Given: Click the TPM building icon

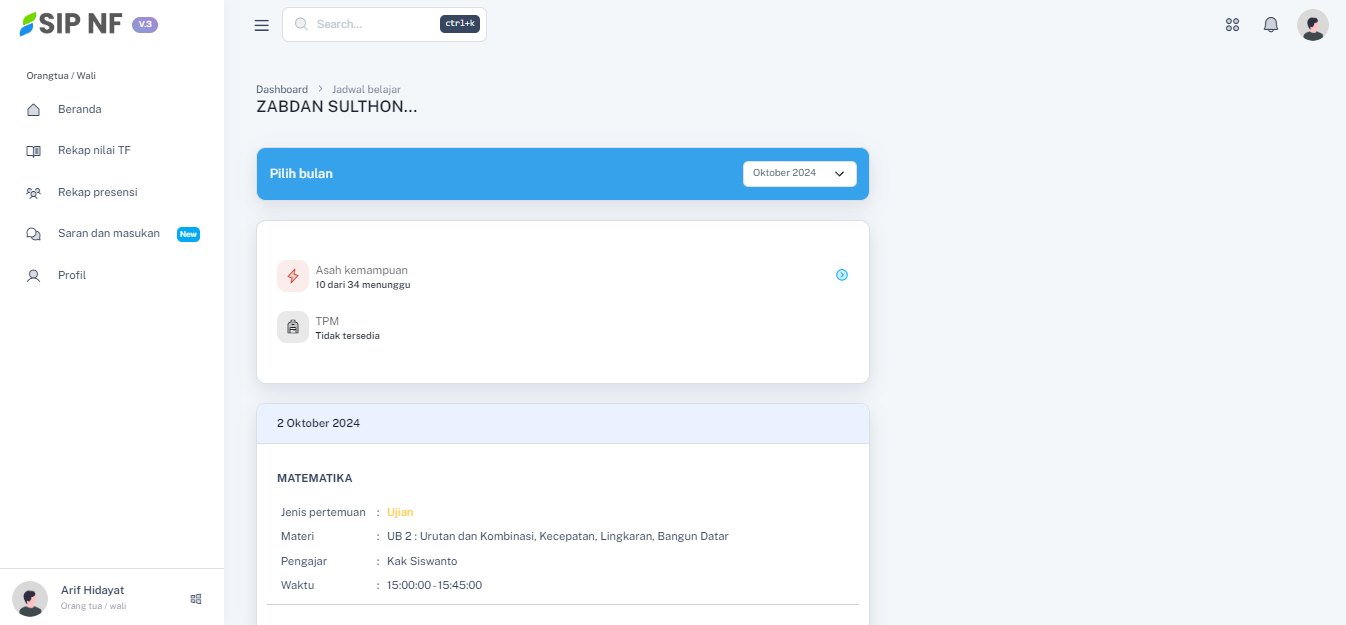Looking at the screenshot, I should tap(293, 327).
